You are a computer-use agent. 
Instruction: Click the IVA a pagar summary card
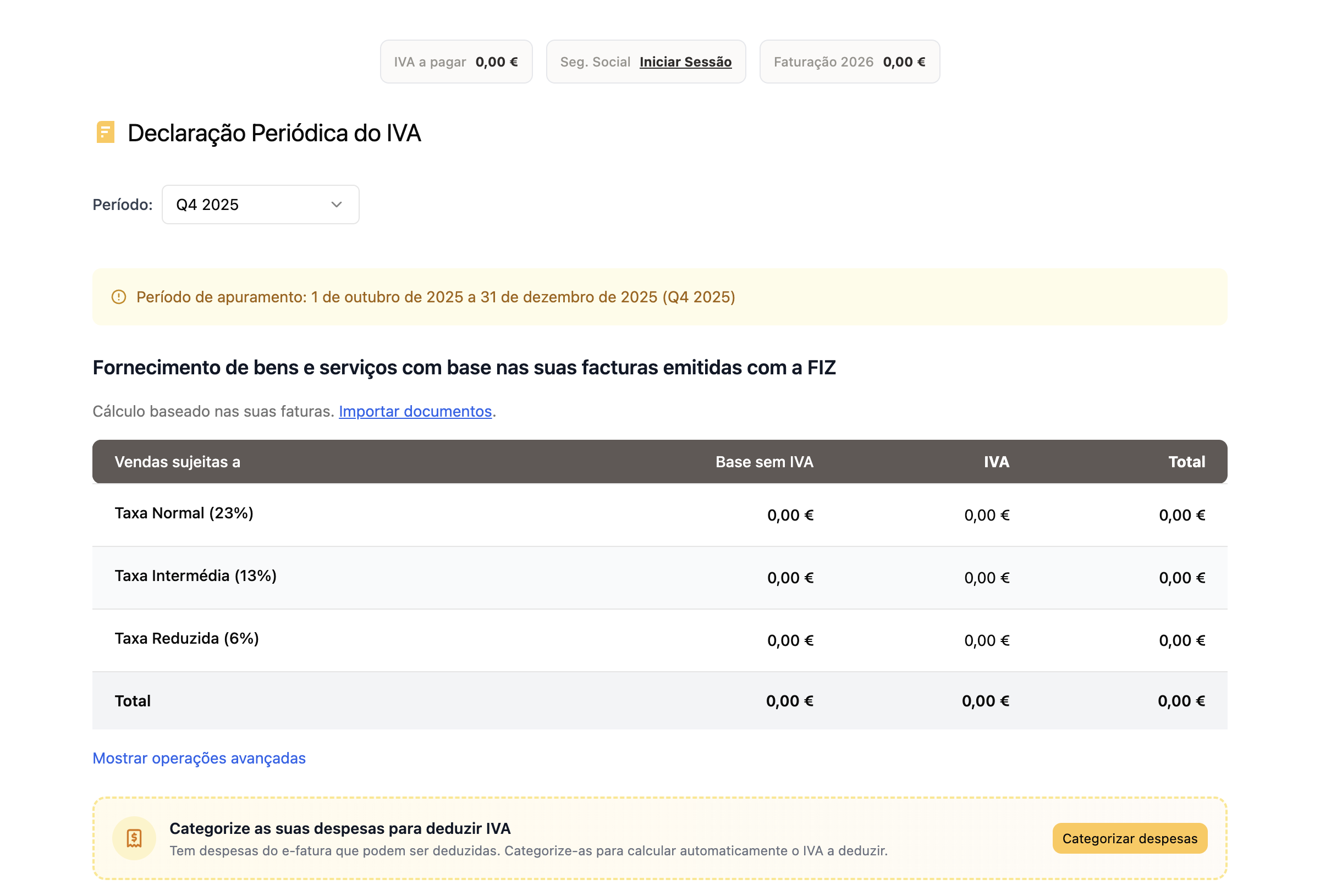tap(456, 62)
